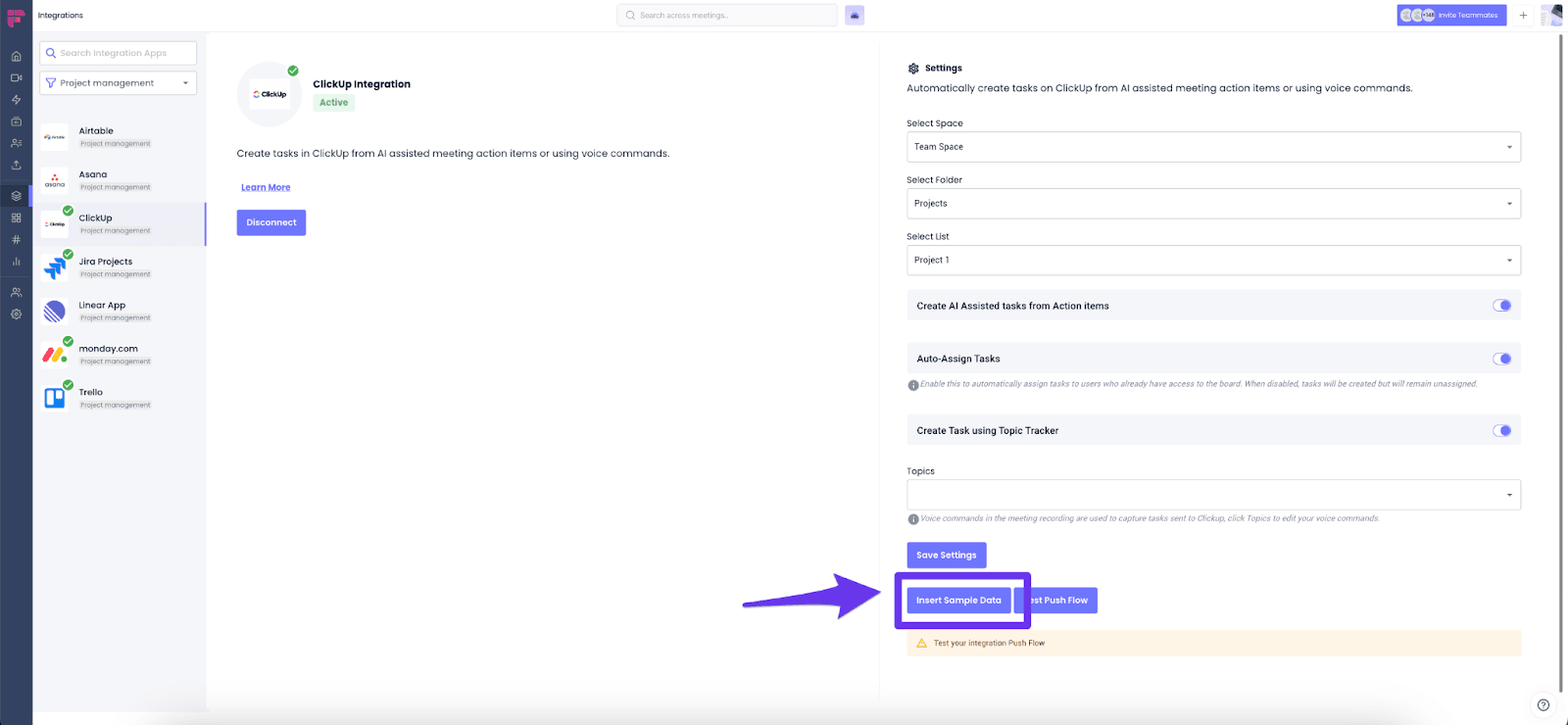
Task: Toggle the Auto-Assign Tasks switch
Action: point(1501,359)
